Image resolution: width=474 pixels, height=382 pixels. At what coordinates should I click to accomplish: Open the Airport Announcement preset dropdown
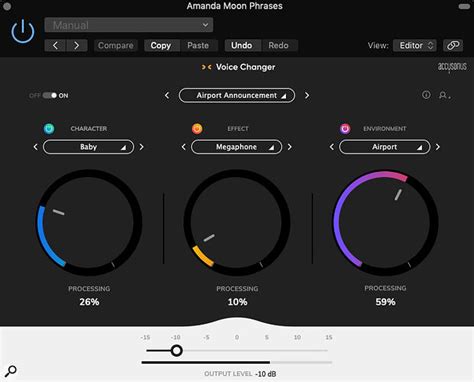[237, 96]
